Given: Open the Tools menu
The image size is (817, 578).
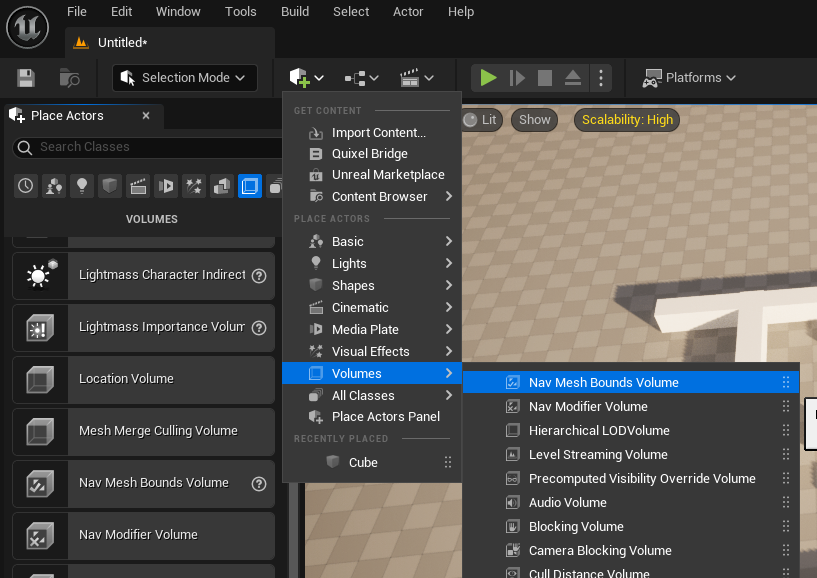Looking at the screenshot, I should (240, 11).
